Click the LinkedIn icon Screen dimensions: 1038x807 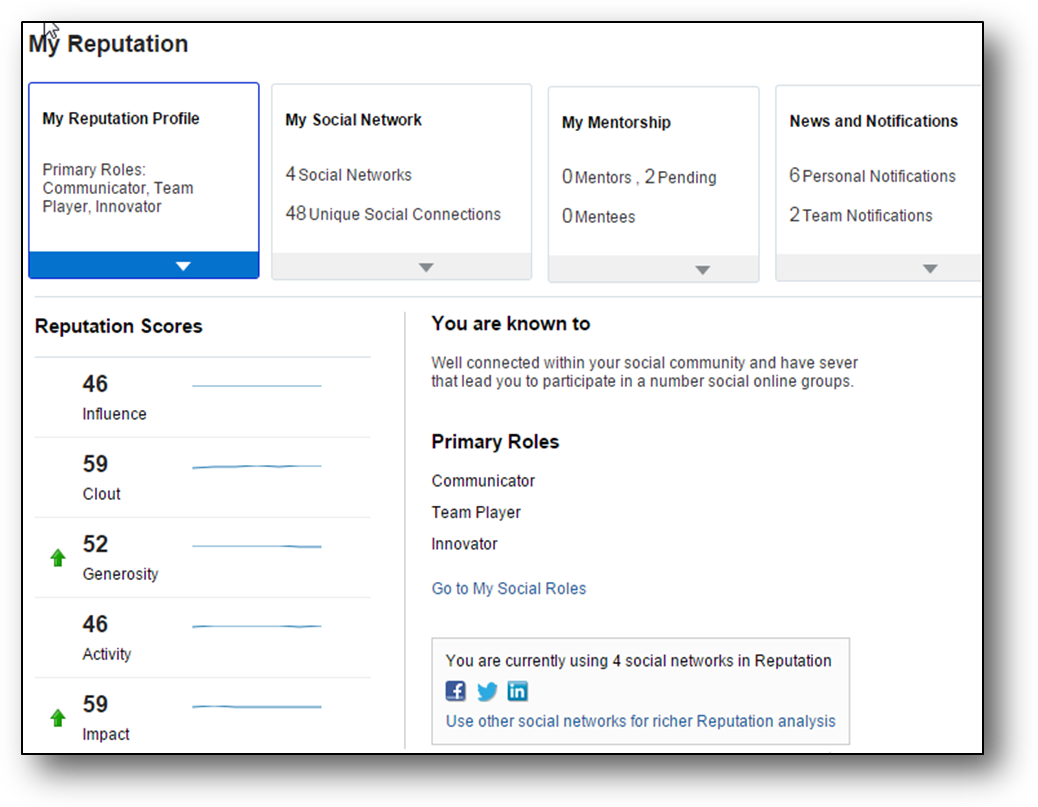[x=517, y=691]
